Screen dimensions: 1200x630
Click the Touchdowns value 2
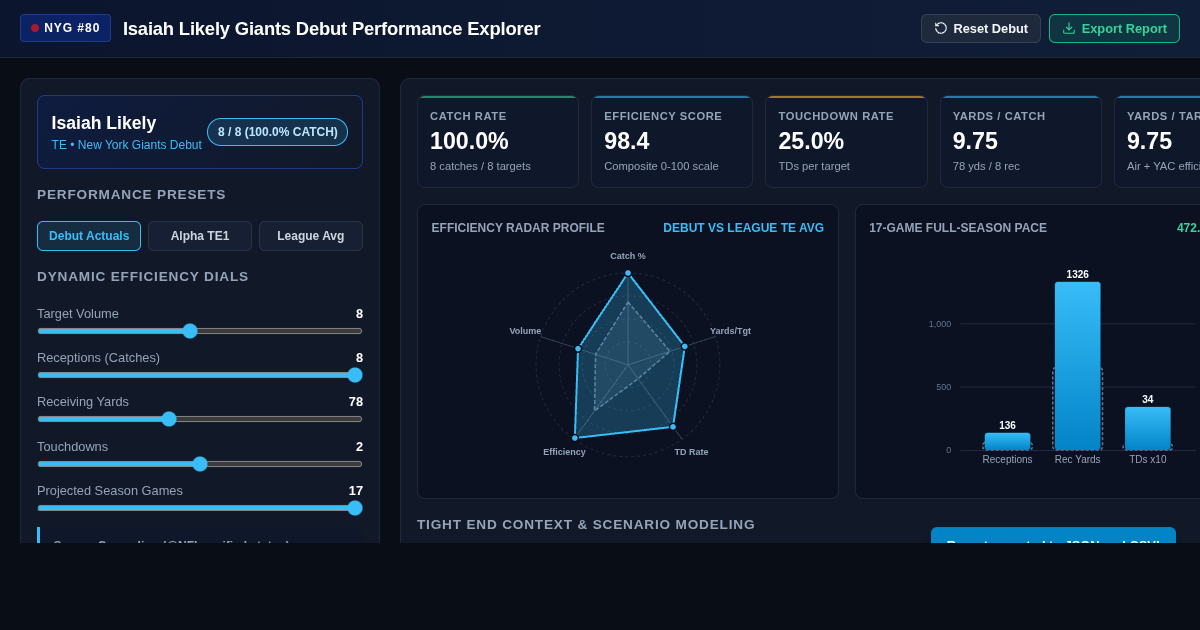pyautogui.click(x=359, y=446)
